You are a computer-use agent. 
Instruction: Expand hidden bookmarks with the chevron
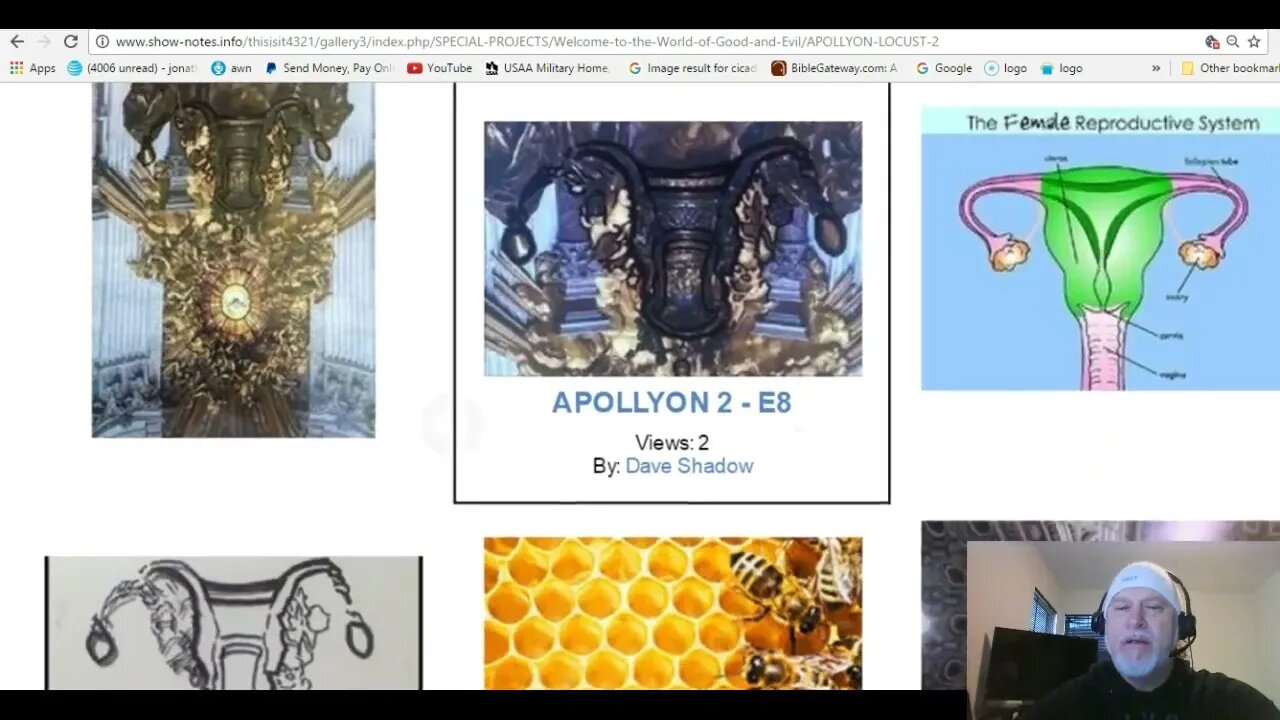[x=1156, y=68]
